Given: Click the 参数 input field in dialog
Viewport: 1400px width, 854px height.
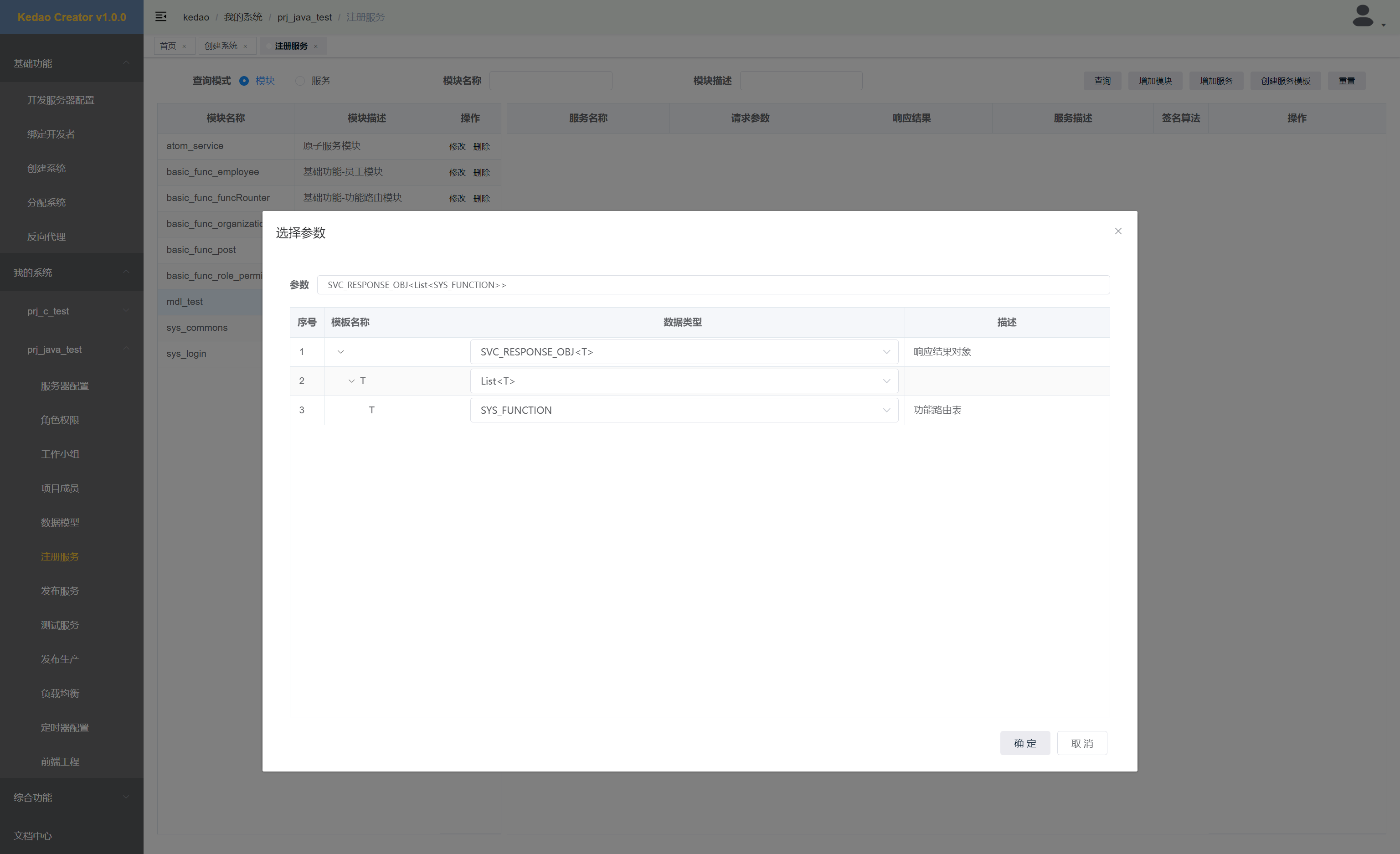Looking at the screenshot, I should click(712, 285).
